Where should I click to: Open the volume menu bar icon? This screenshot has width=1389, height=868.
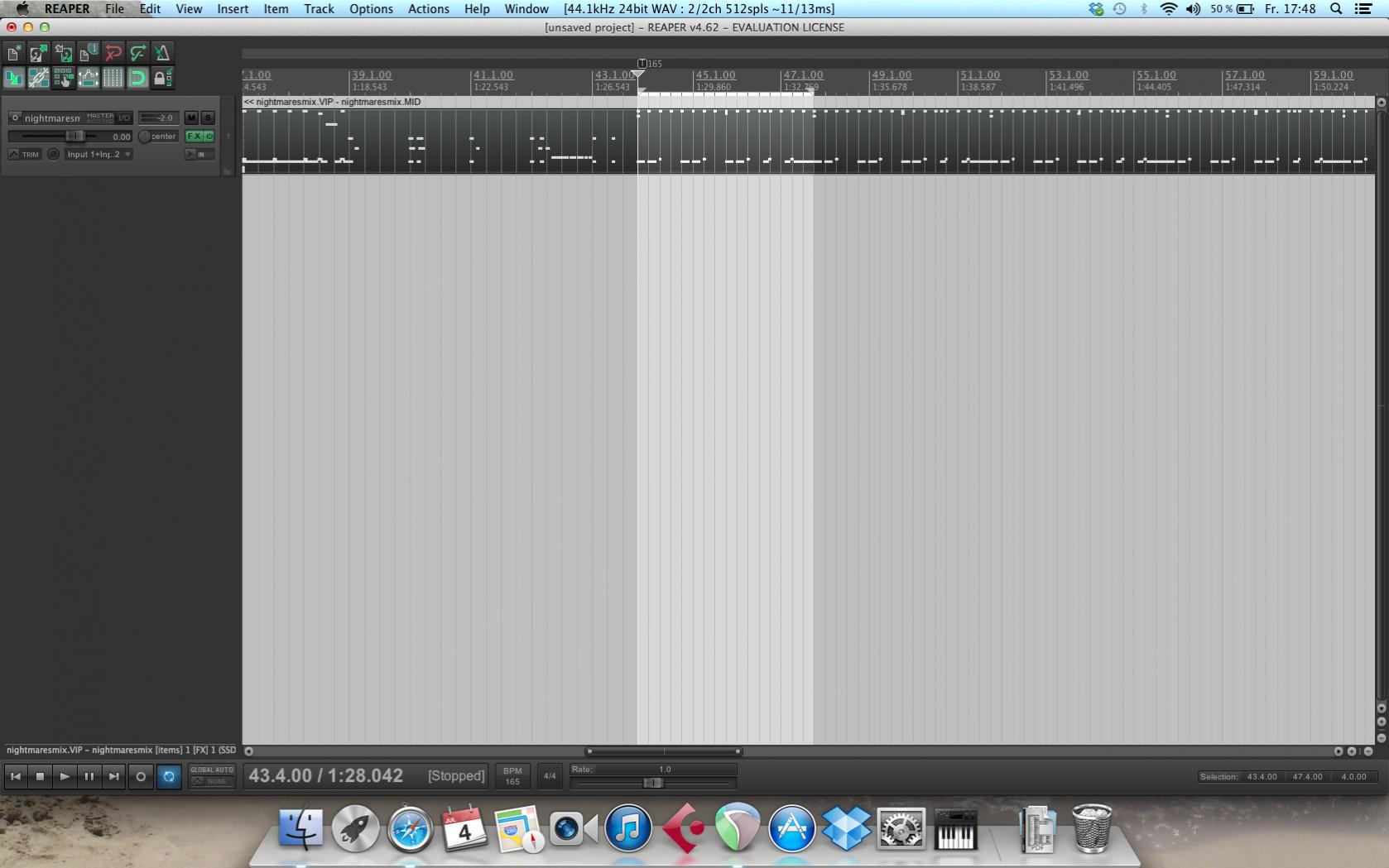[x=1193, y=9]
